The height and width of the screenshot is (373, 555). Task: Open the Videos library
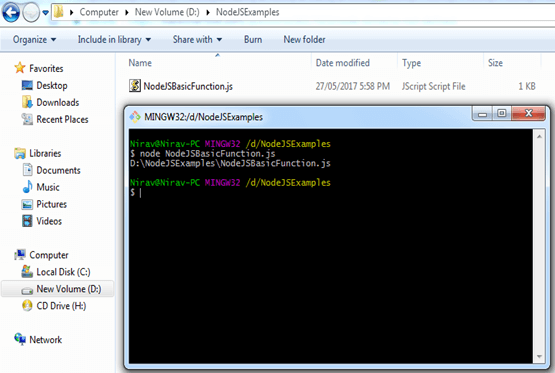point(49,221)
